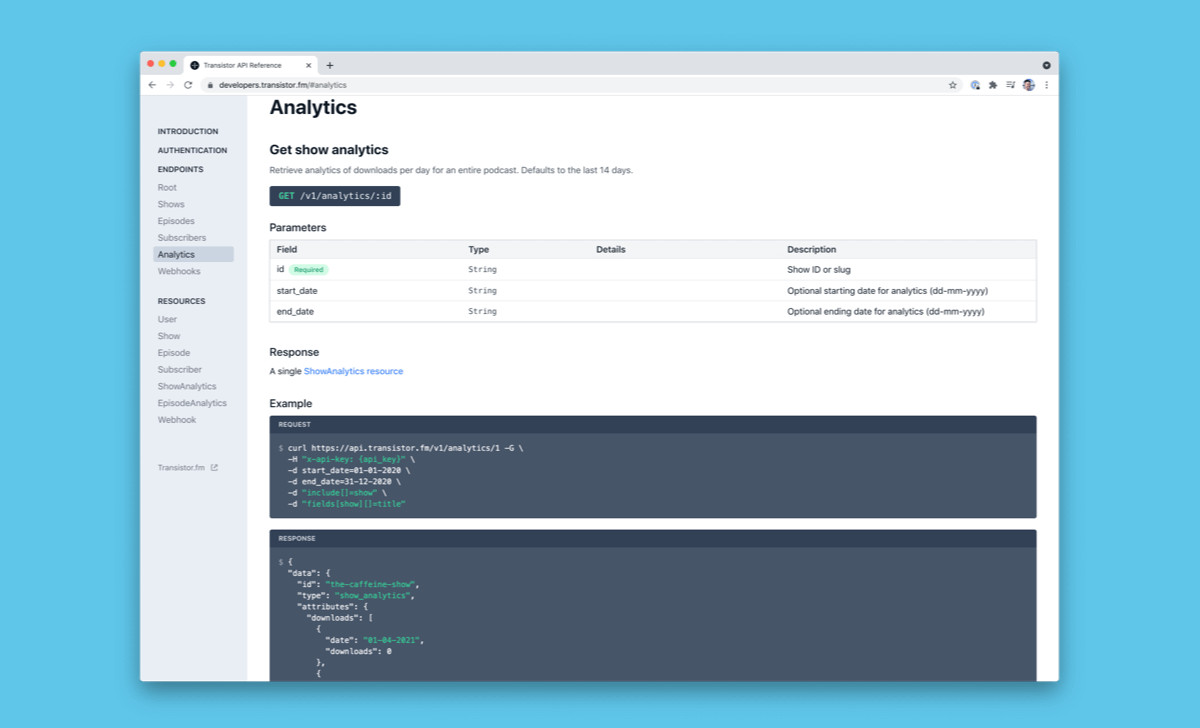This screenshot has height=728, width=1200.
Task: Click the Chrome profile avatar
Action: click(x=1029, y=85)
